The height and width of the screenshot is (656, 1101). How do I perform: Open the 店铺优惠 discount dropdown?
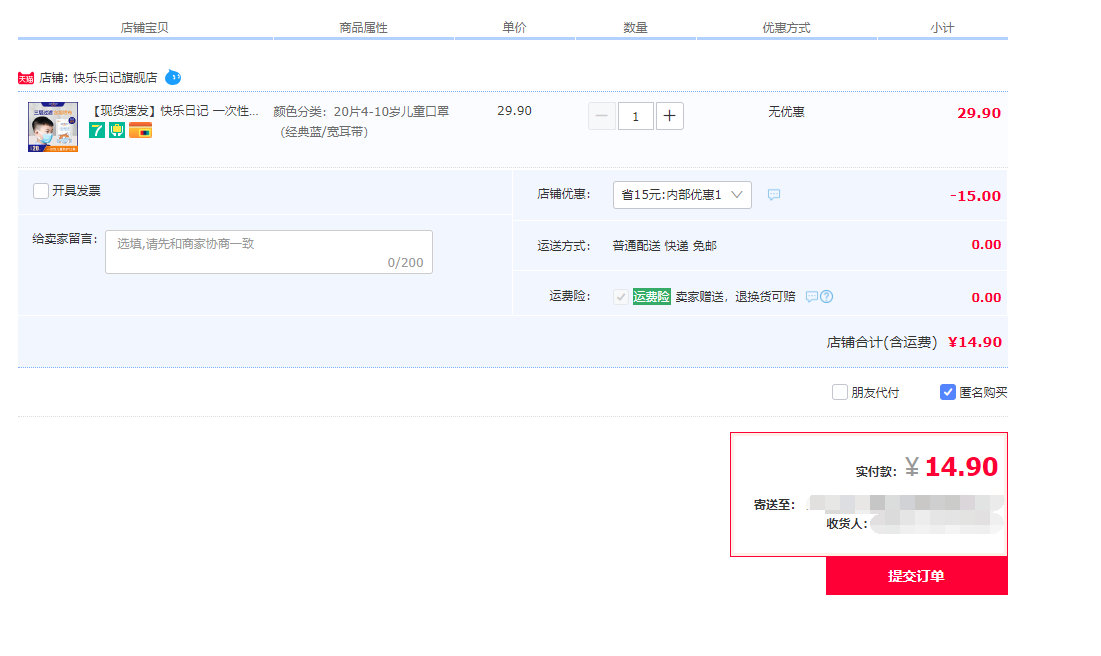pyautogui.click(x=682, y=195)
